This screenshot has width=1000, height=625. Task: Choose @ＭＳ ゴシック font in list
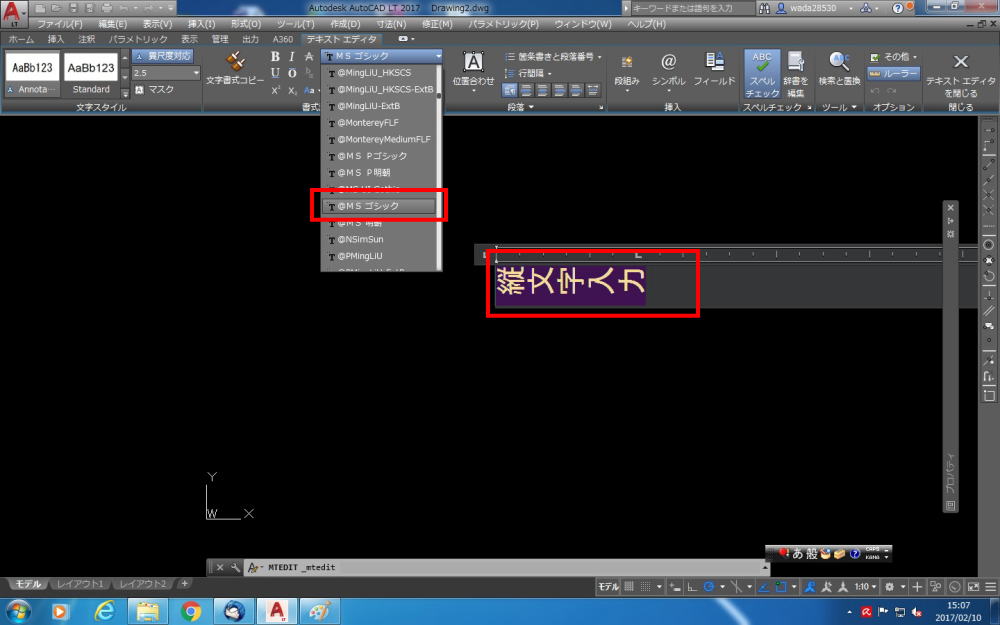380,206
